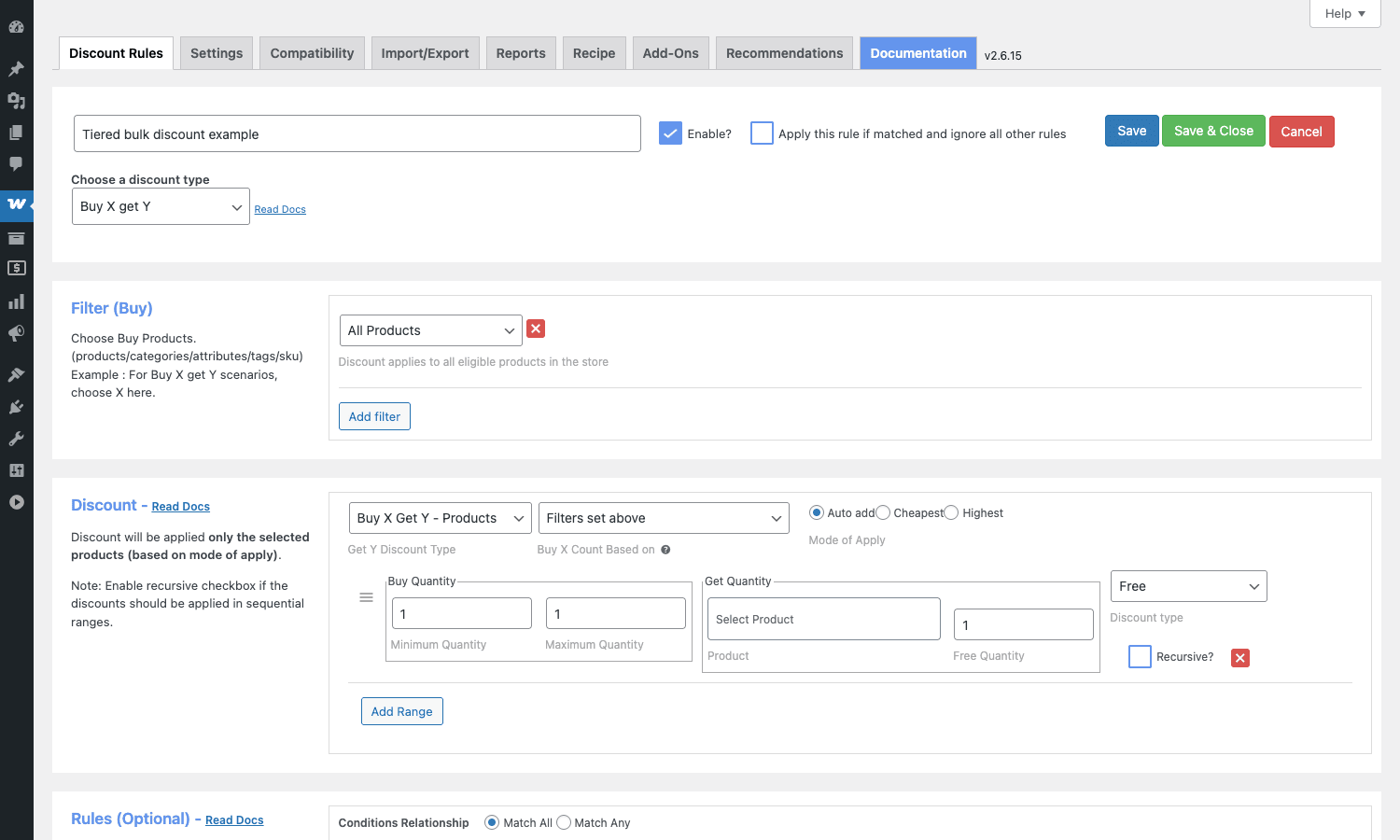Open the Analytics bar chart sidebar icon
Image resolution: width=1400 pixels, height=840 pixels.
pos(16,301)
